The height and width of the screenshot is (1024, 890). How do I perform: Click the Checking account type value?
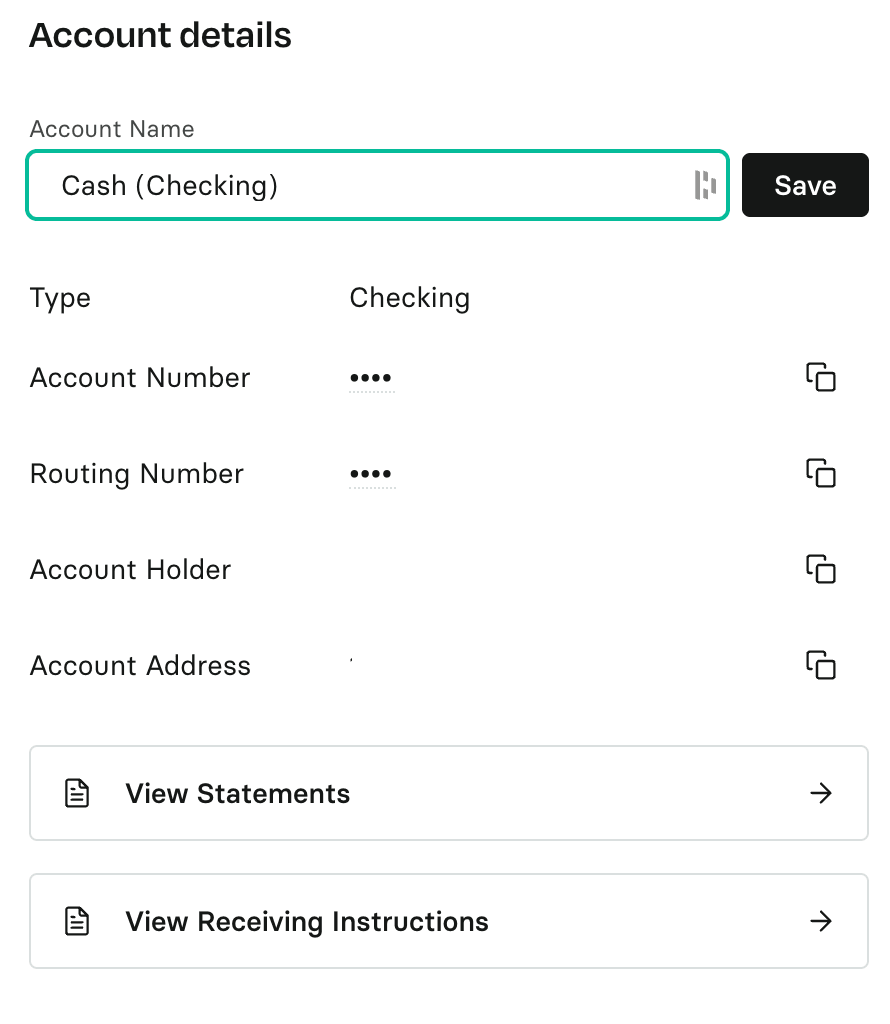coord(409,298)
